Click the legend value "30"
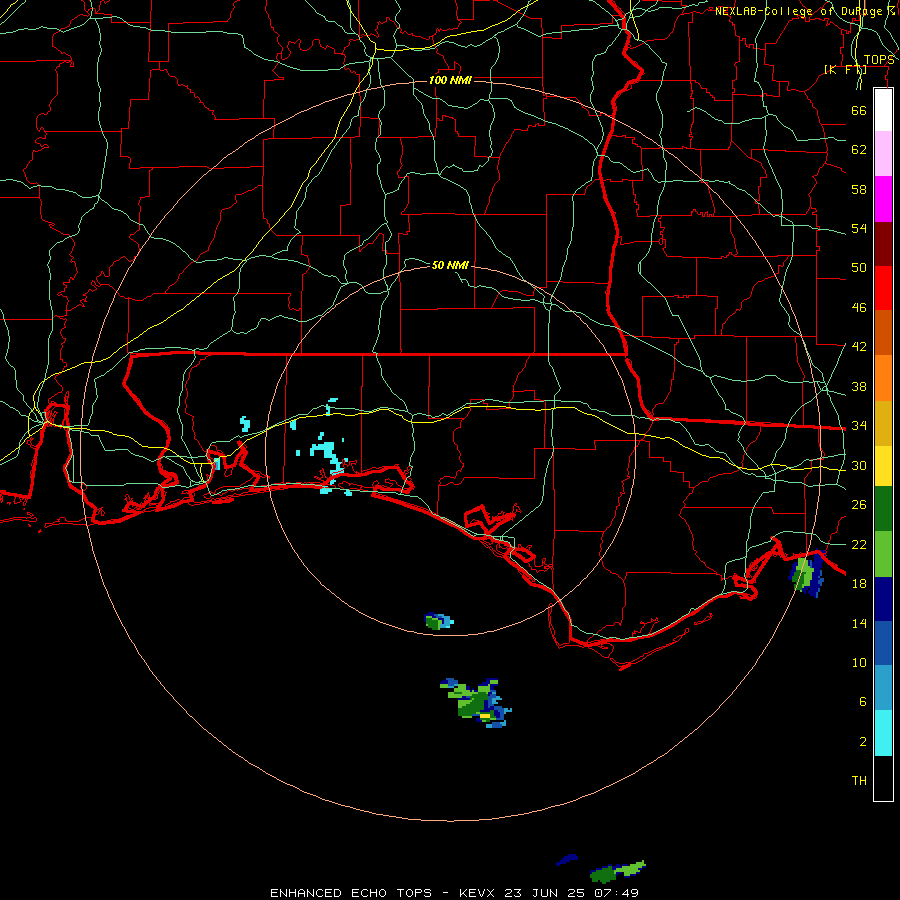Image resolution: width=900 pixels, height=900 pixels. coord(859,465)
